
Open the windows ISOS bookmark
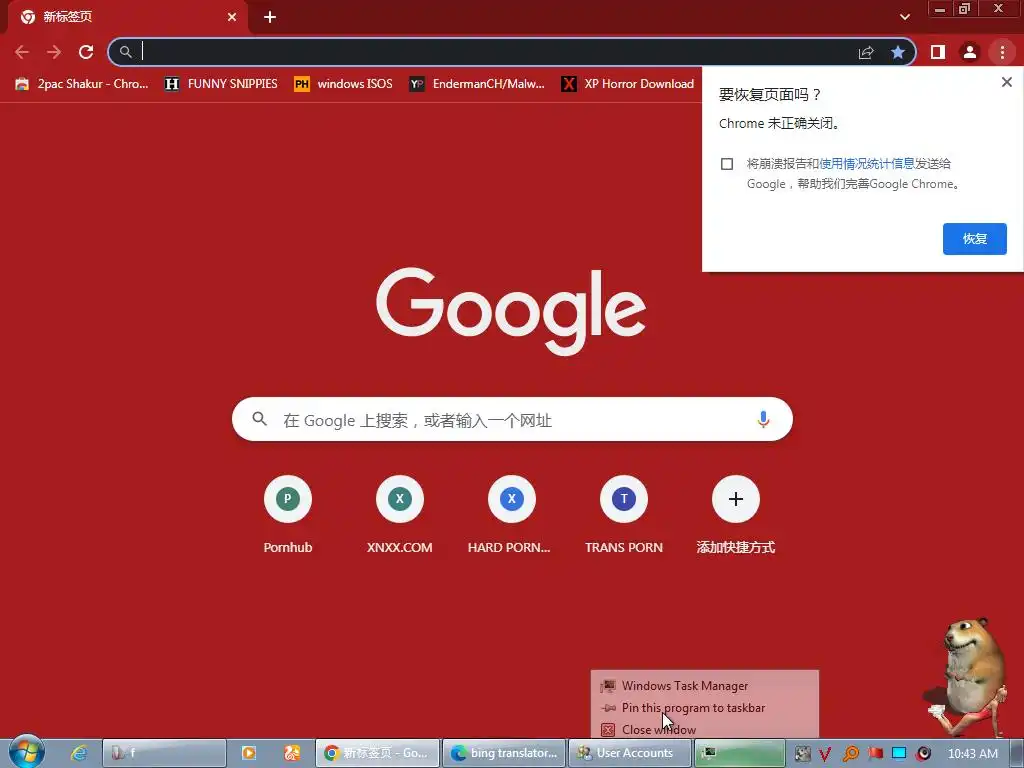point(344,84)
